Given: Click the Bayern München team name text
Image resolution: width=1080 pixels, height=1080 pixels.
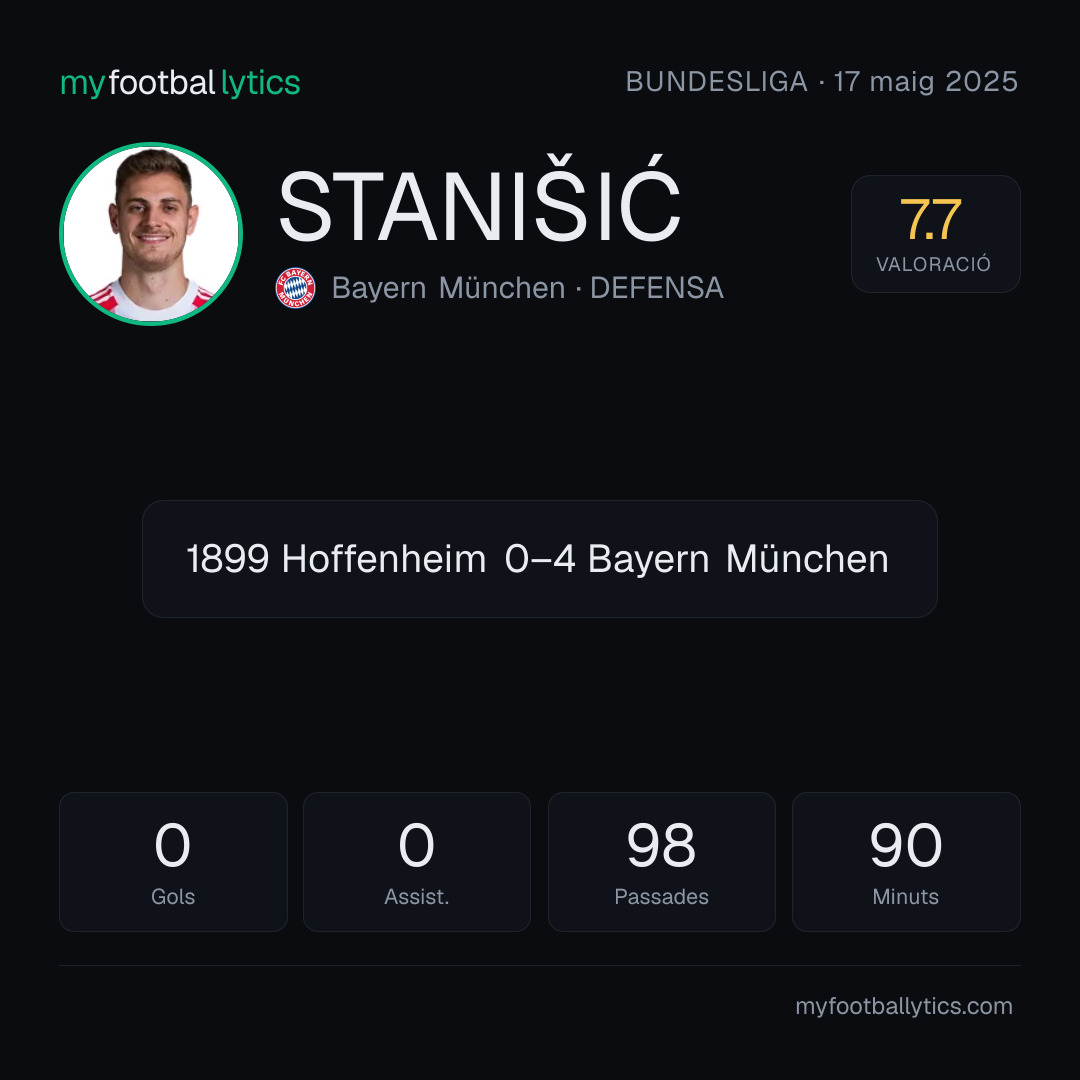Looking at the screenshot, I should [448, 288].
